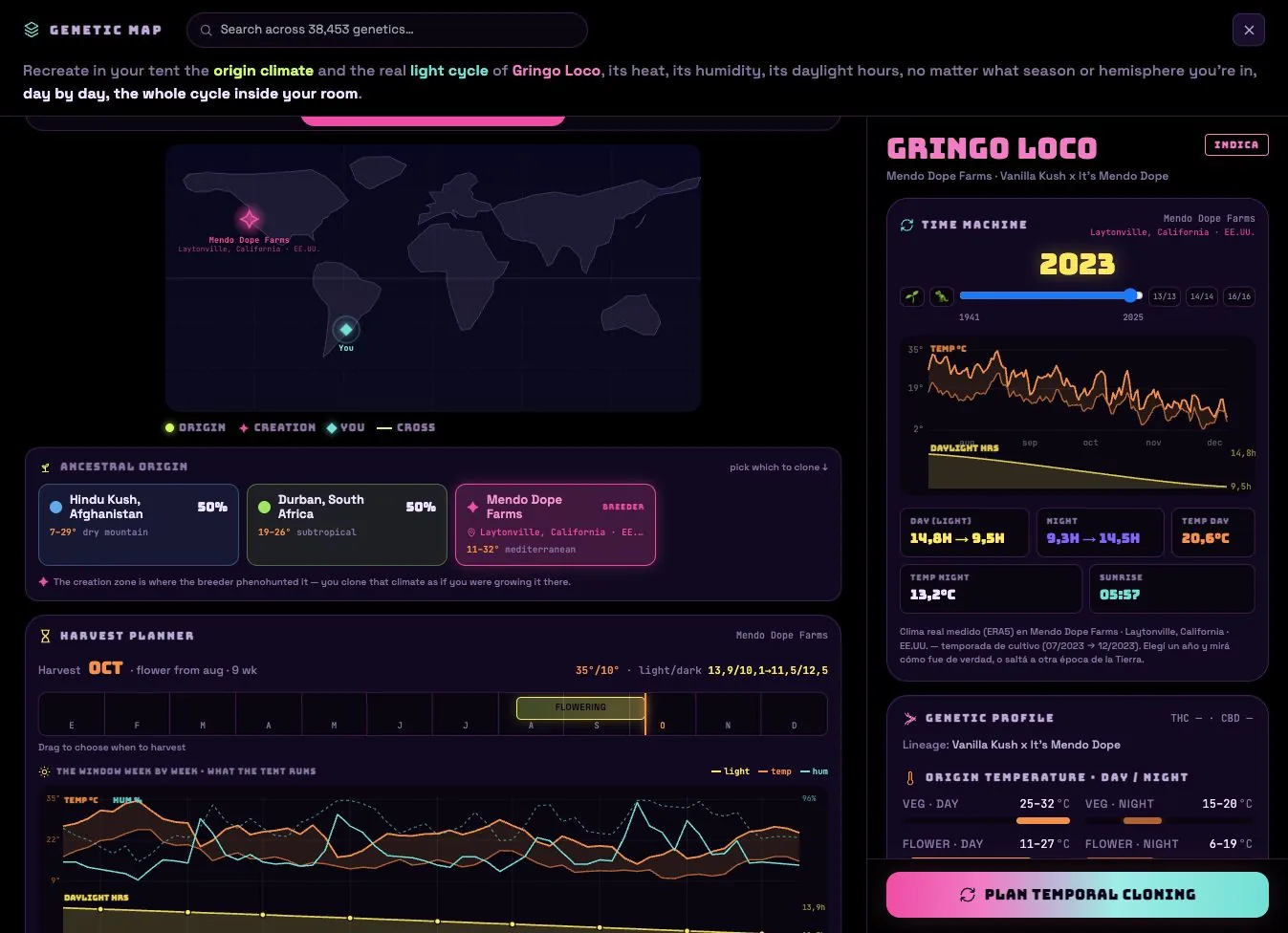The height and width of the screenshot is (933, 1288).
Task: Click the Genetic Map layers logo icon
Action: [x=32, y=30]
